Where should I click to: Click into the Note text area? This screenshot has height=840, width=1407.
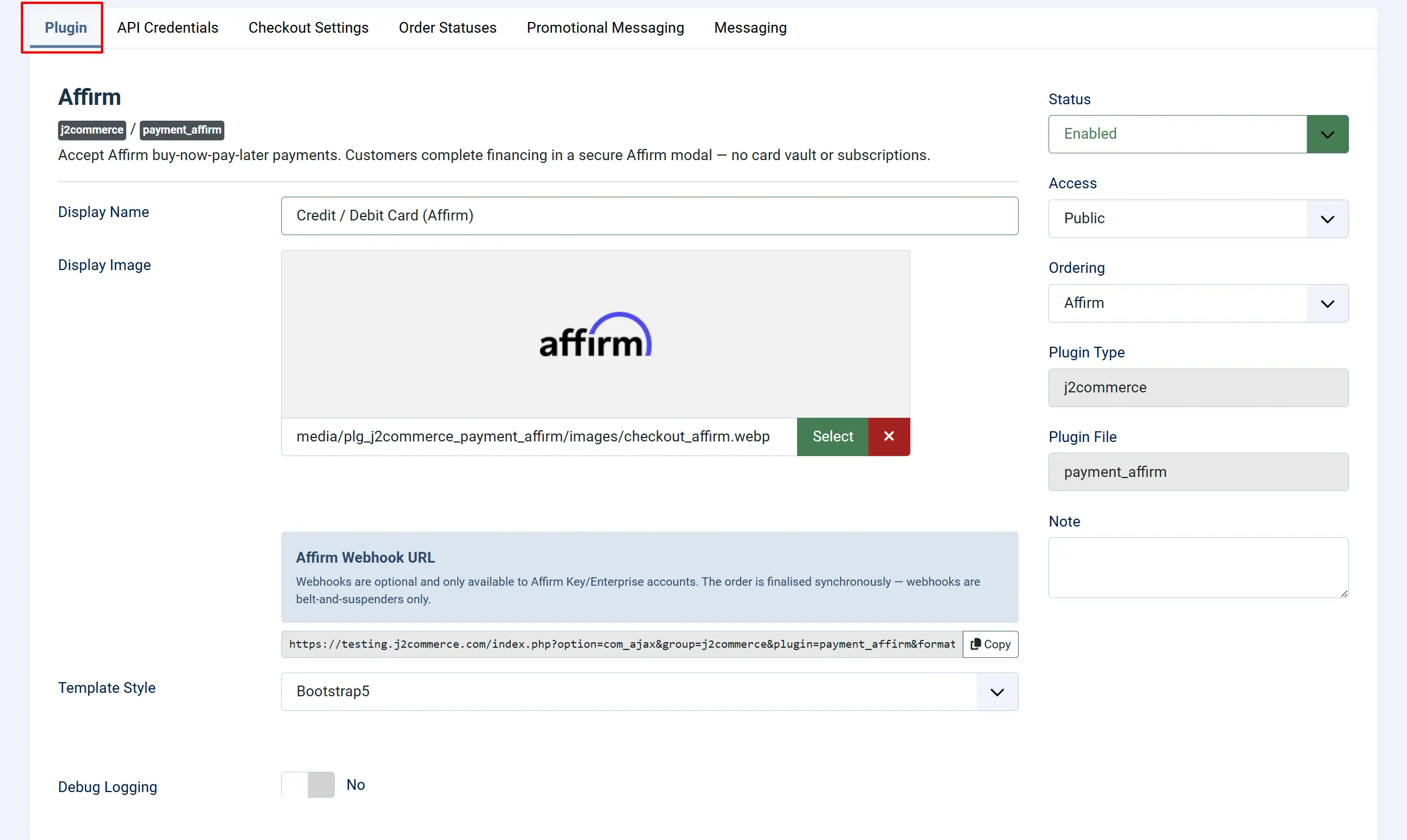click(x=1198, y=568)
